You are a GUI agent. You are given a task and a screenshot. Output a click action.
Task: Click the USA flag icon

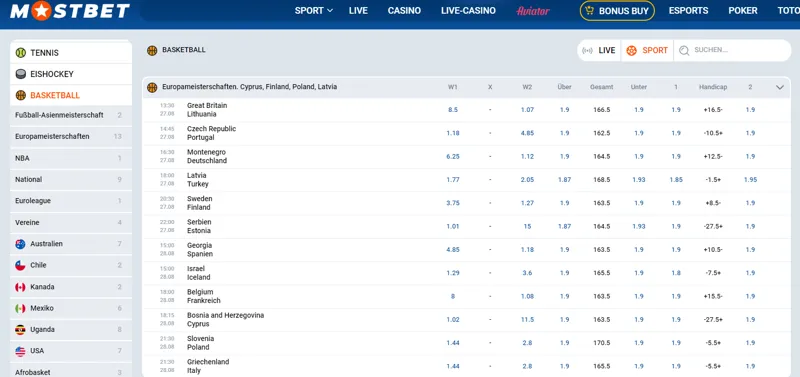pos(20,351)
